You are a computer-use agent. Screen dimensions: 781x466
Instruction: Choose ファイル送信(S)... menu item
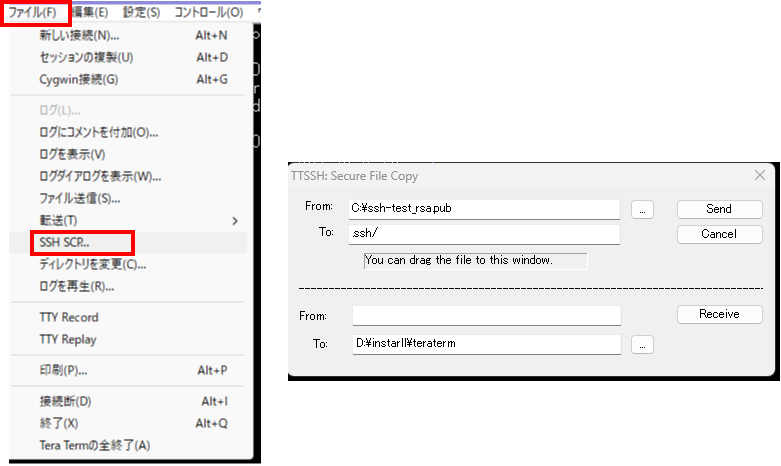80,198
